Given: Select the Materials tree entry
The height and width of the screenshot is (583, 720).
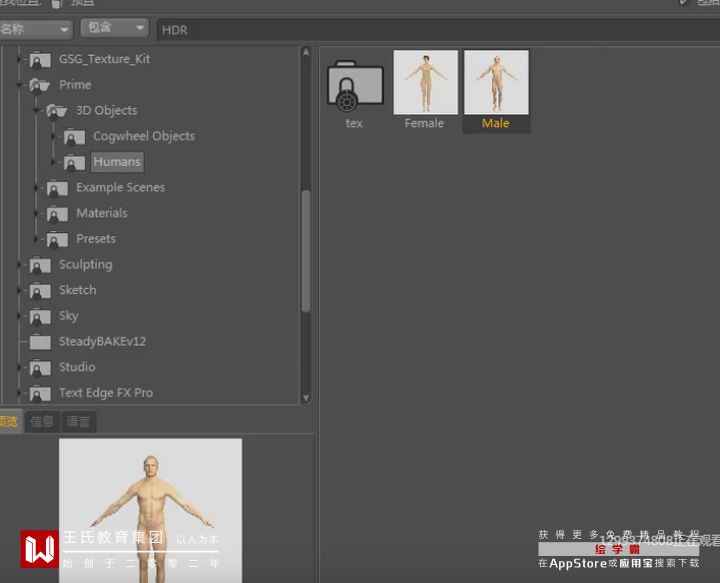Looking at the screenshot, I should pyautogui.click(x=101, y=213).
